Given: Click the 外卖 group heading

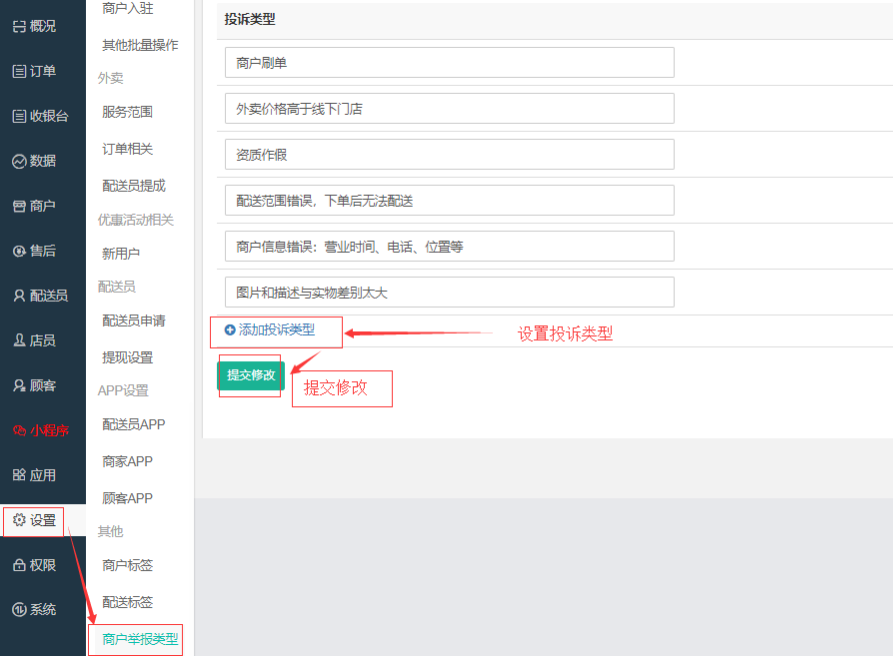Looking at the screenshot, I should click(110, 78).
